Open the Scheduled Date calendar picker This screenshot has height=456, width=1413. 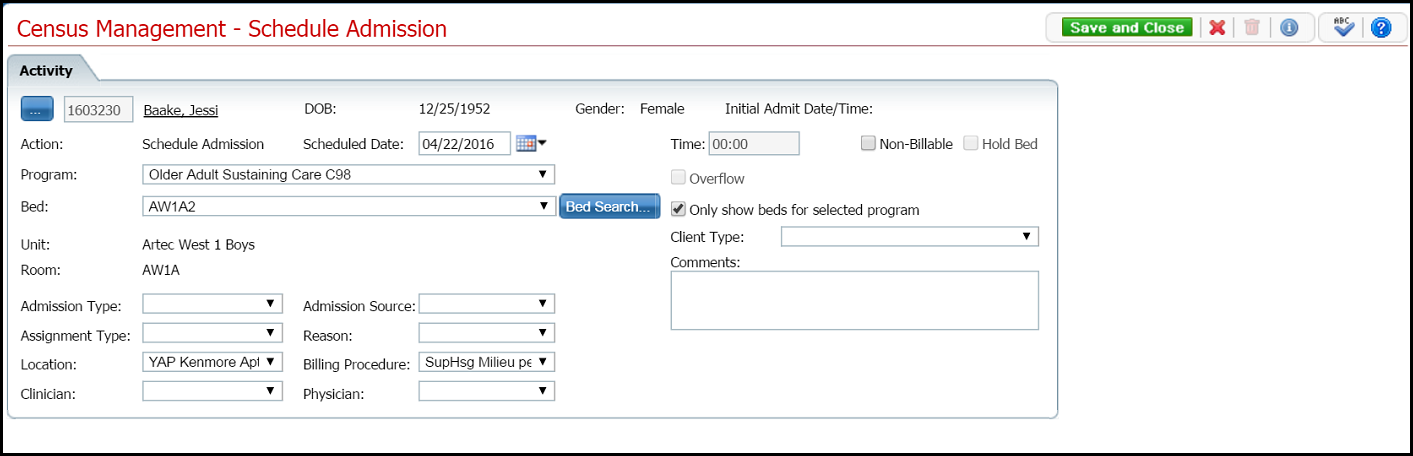527,144
